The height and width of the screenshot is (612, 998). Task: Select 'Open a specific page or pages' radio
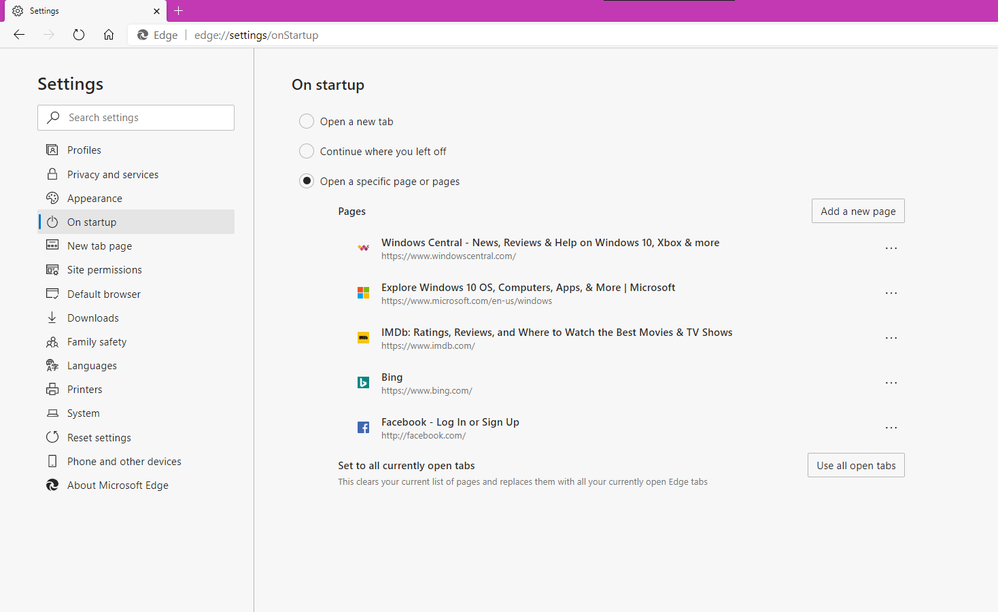tap(307, 181)
